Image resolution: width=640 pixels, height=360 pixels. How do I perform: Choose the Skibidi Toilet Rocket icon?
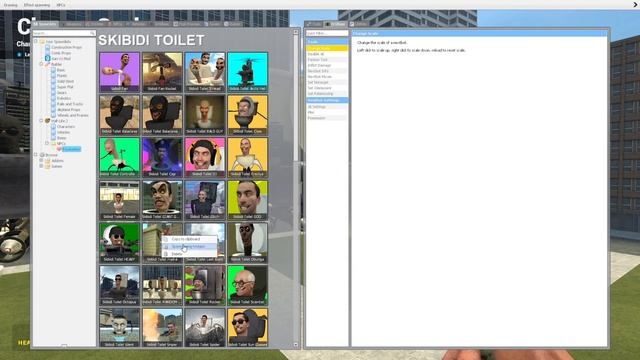coord(205,285)
